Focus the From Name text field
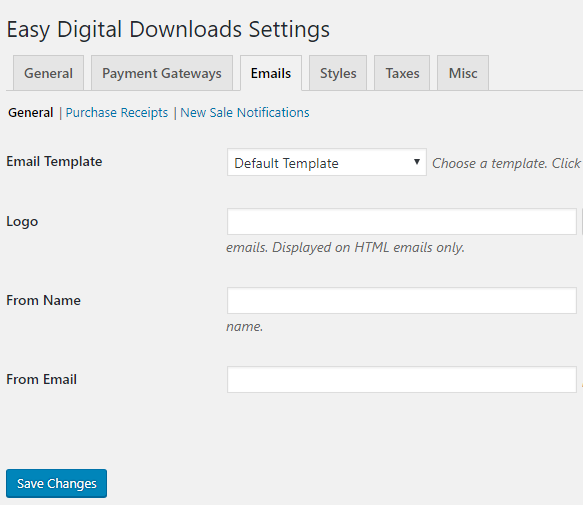The width and height of the screenshot is (583, 505). [x=402, y=300]
